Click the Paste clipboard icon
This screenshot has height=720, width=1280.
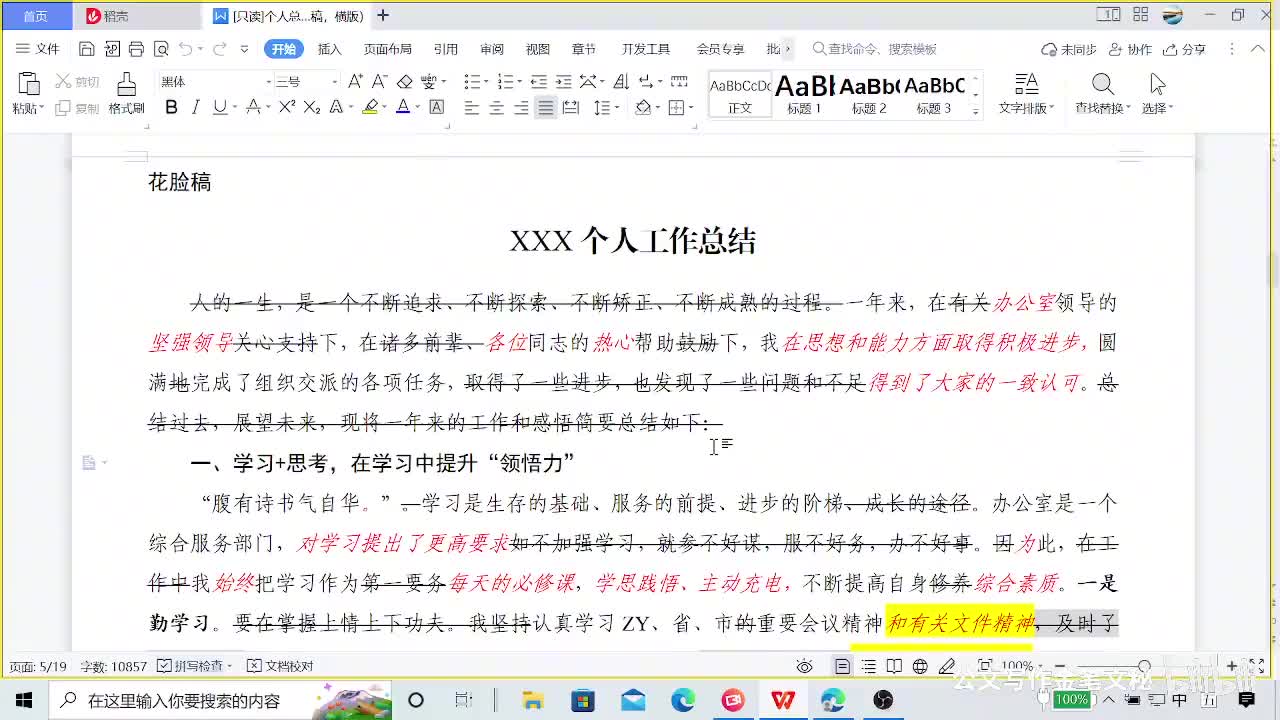(28, 84)
